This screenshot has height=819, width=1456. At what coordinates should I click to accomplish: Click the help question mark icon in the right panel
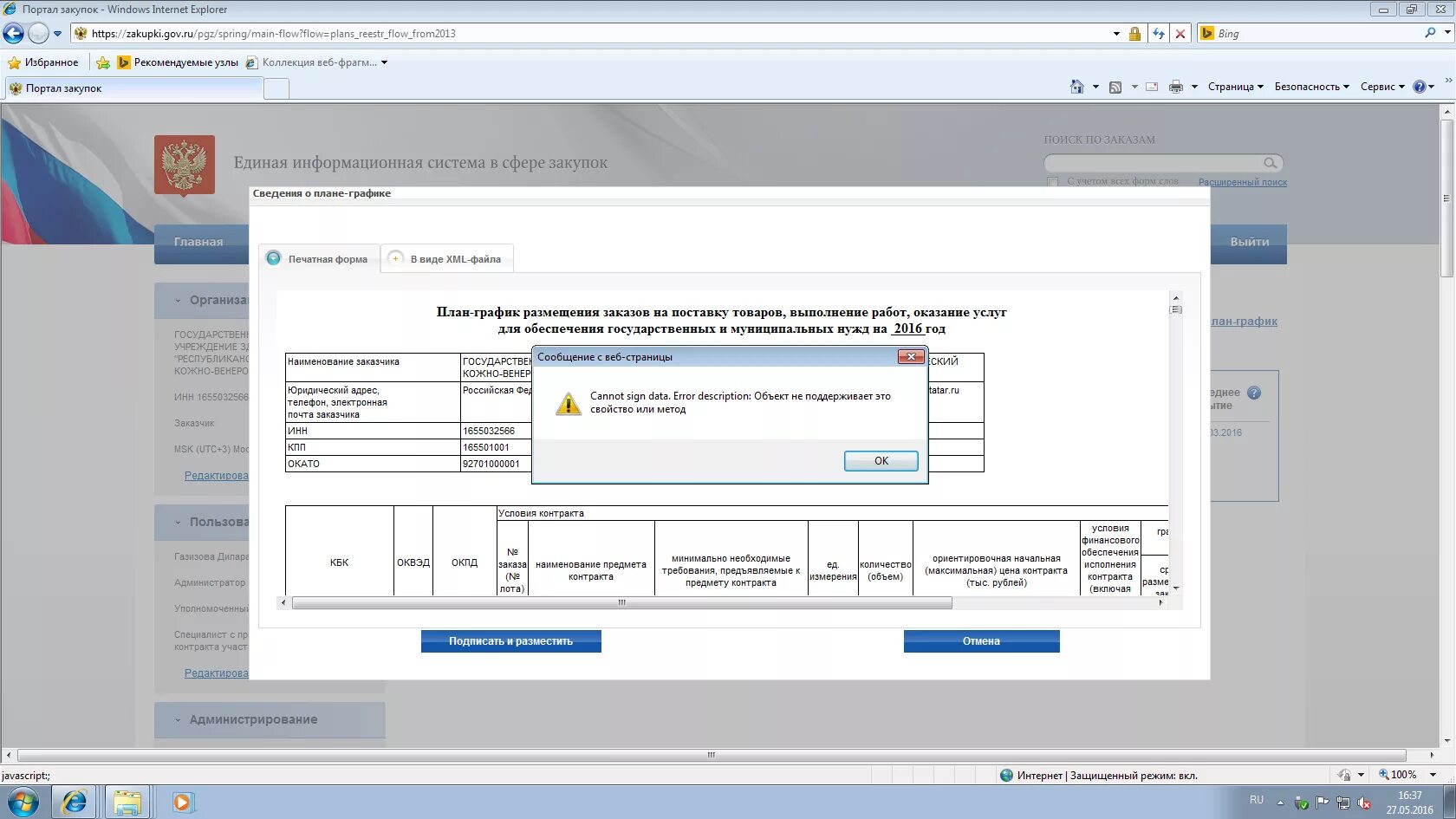(x=1253, y=393)
